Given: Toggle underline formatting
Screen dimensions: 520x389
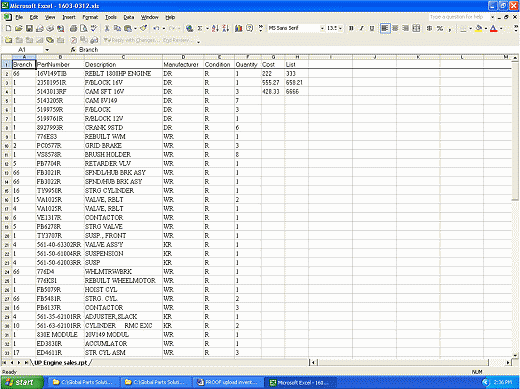Looking at the screenshot, I should 372,29.
